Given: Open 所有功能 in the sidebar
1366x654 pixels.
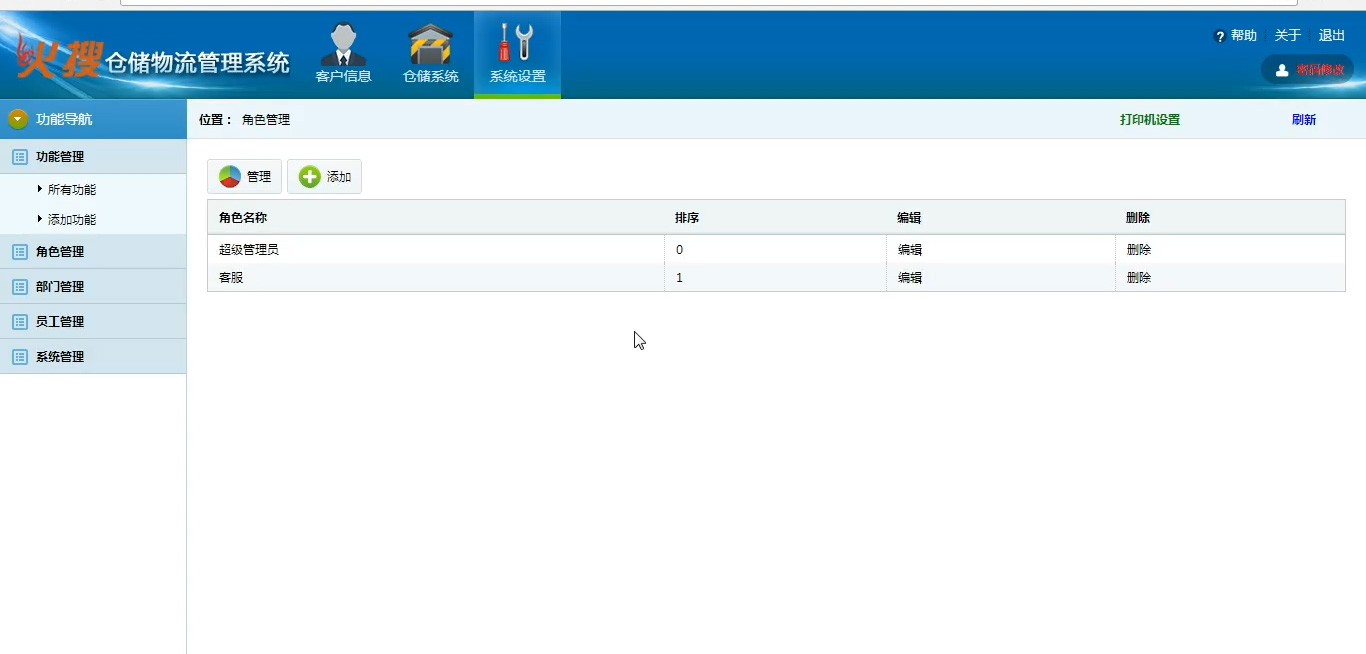Looking at the screenshot, I should 72,190.
